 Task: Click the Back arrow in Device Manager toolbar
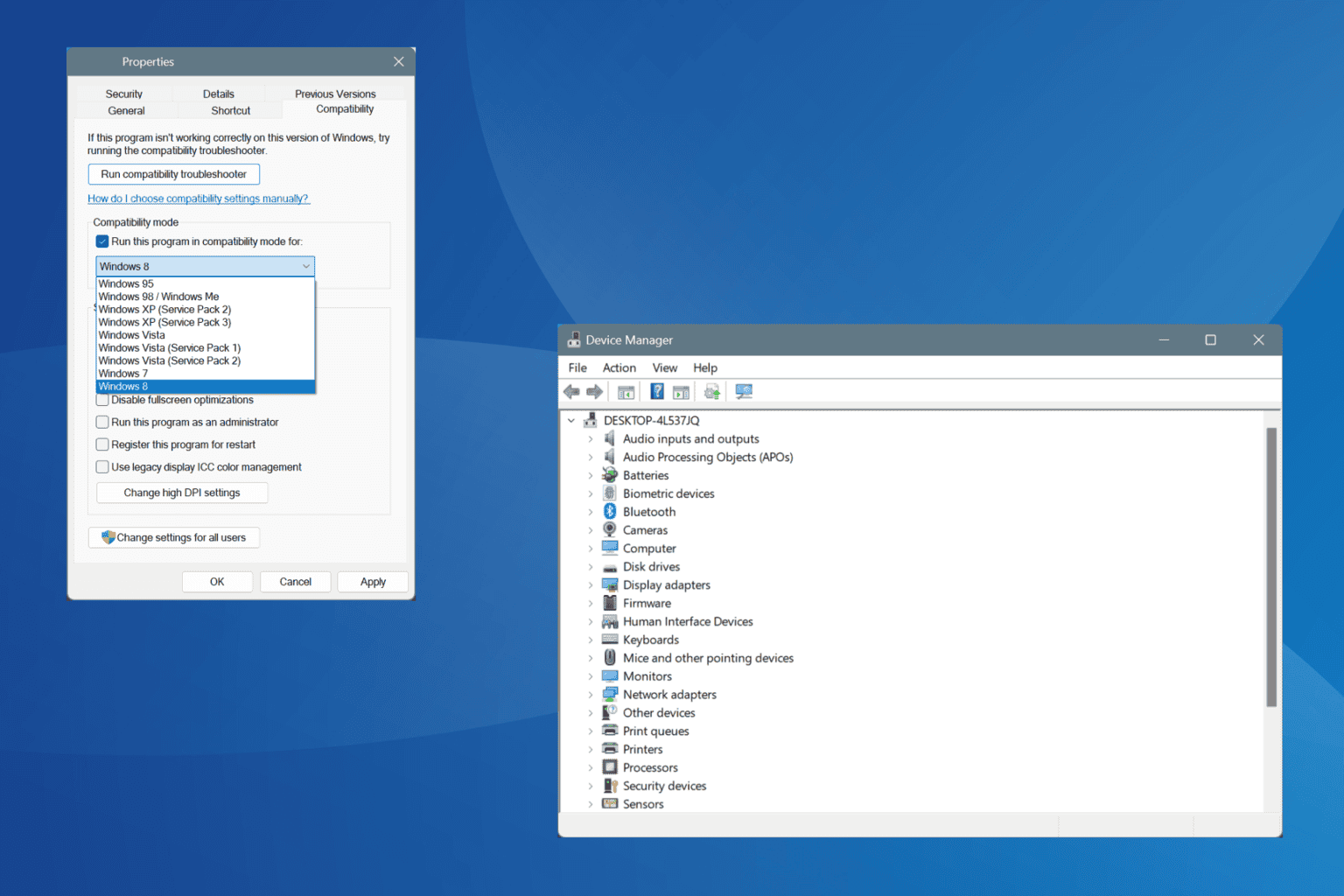(571, 392)
